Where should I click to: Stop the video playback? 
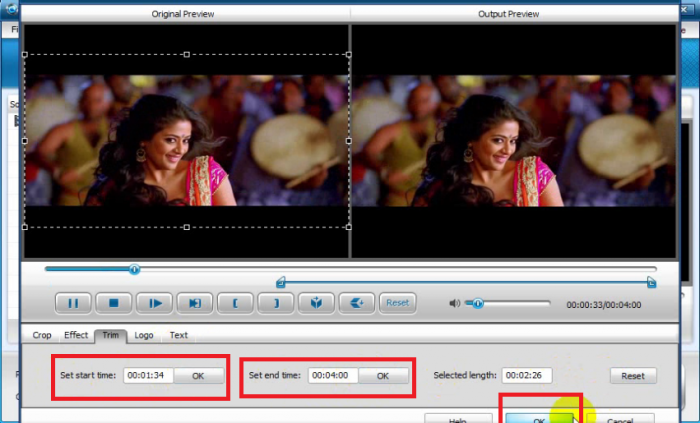tap(114, 303)
